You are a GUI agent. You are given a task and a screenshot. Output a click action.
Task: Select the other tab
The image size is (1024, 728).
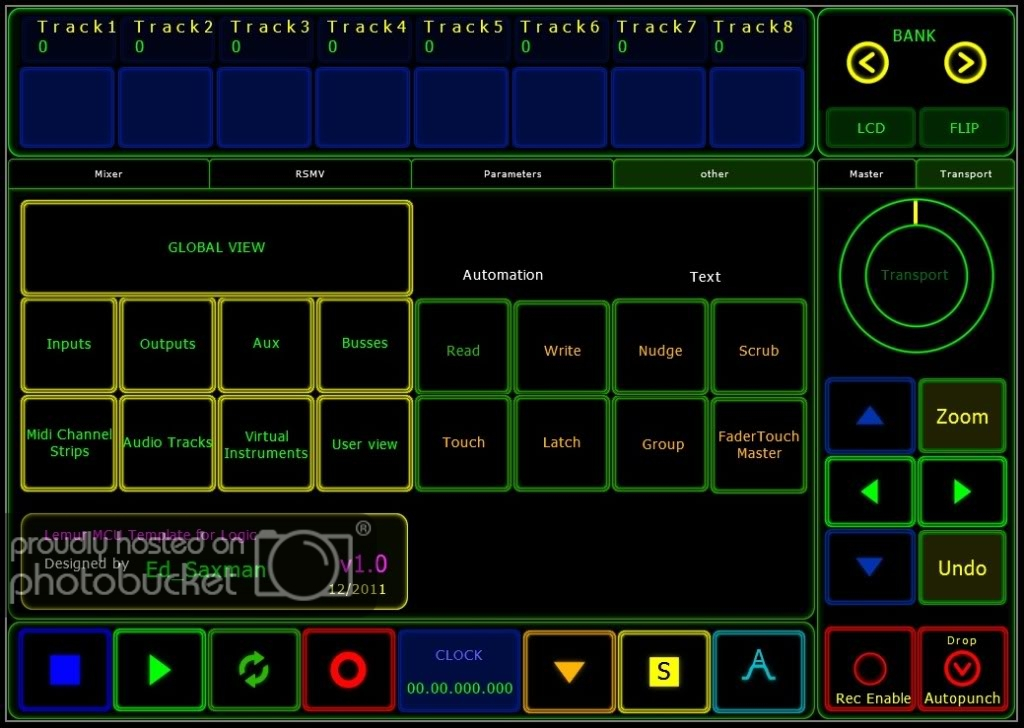714,174
